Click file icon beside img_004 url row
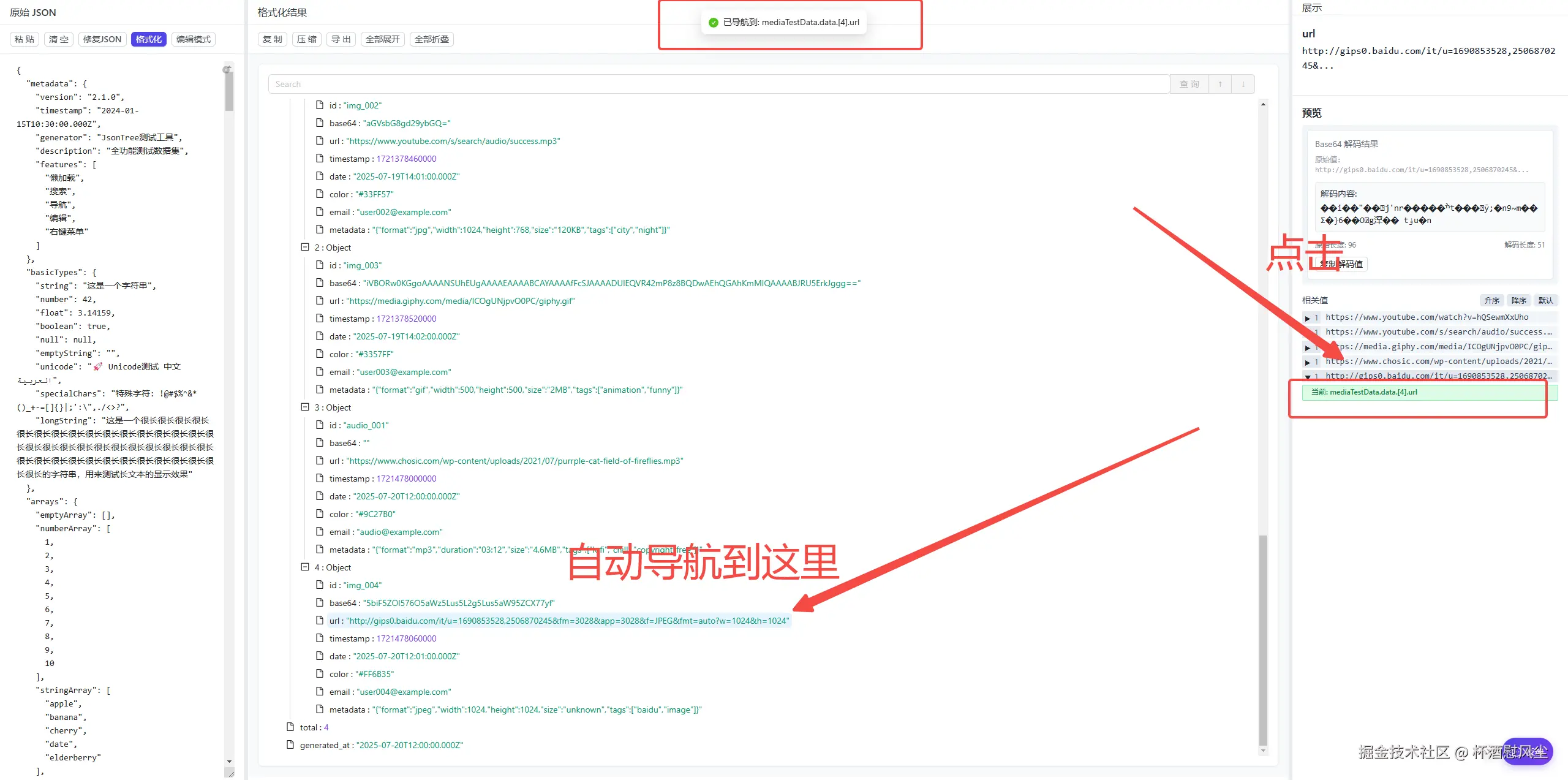The width and height of the screenshot is (1568, 780). click(x=319, y=621)
